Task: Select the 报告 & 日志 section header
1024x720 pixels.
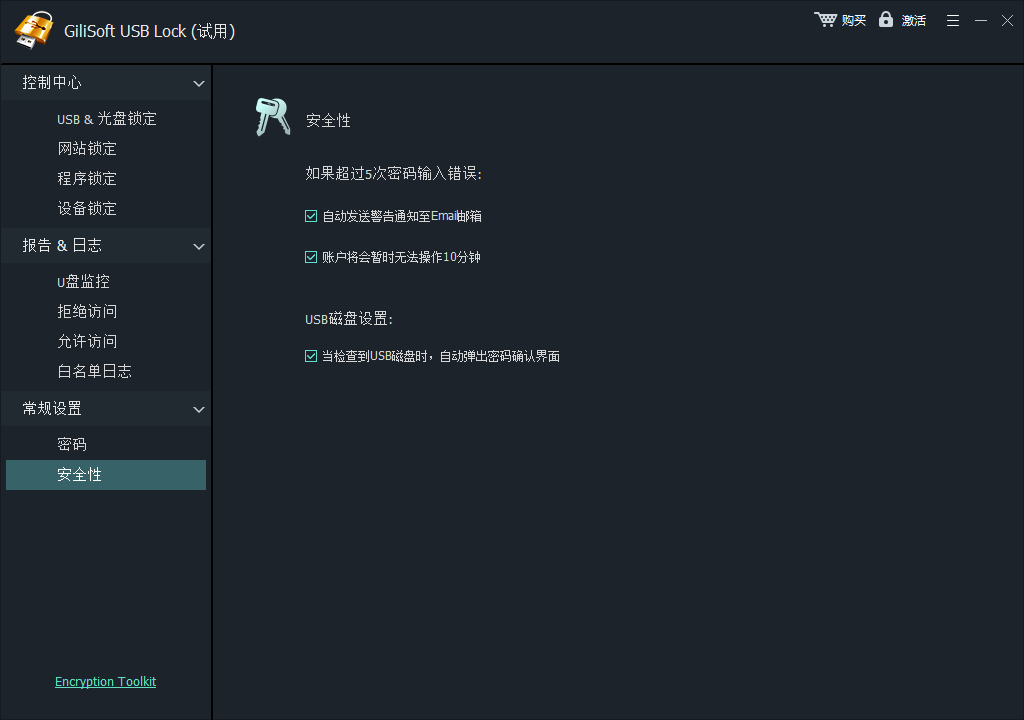Action: 106,246
